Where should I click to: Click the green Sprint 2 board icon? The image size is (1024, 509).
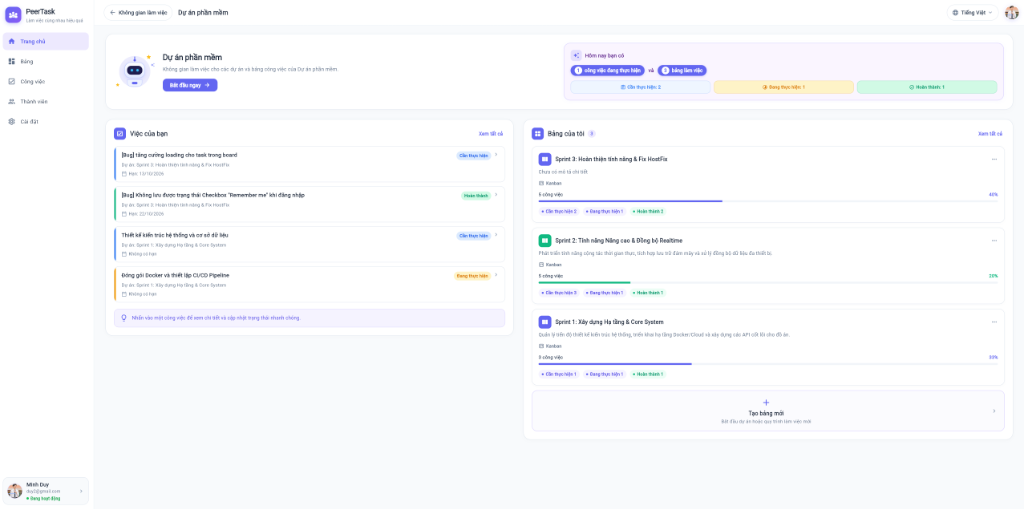[x=545, y=240]
